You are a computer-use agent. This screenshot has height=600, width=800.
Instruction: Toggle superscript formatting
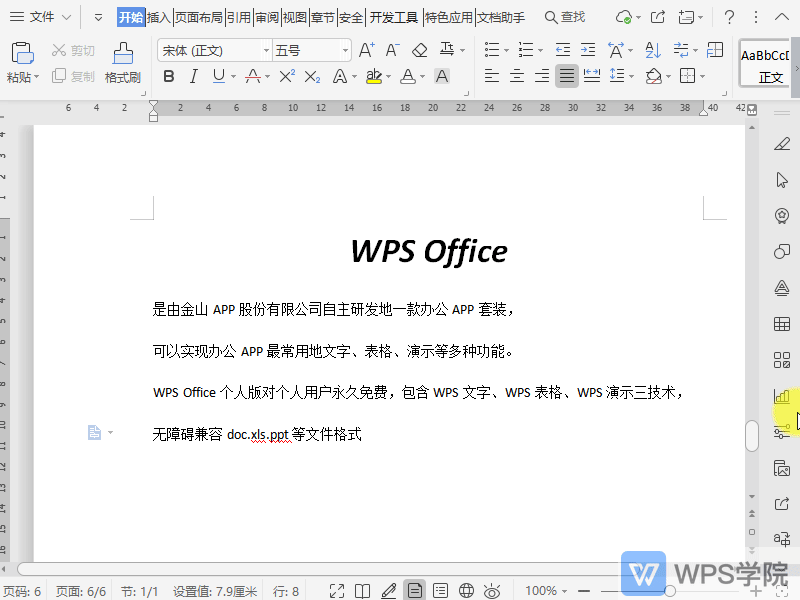pyautogui.click(x=287, y=77)
